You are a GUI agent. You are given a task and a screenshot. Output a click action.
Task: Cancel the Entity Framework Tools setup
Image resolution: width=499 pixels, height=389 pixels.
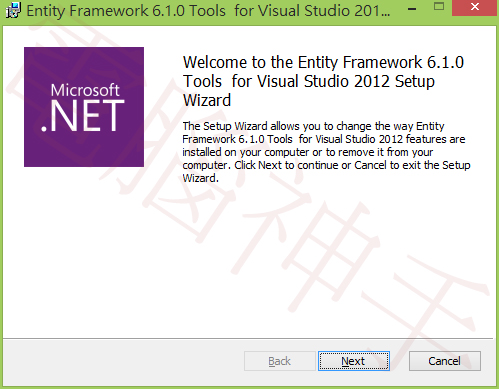coord(445,361)
